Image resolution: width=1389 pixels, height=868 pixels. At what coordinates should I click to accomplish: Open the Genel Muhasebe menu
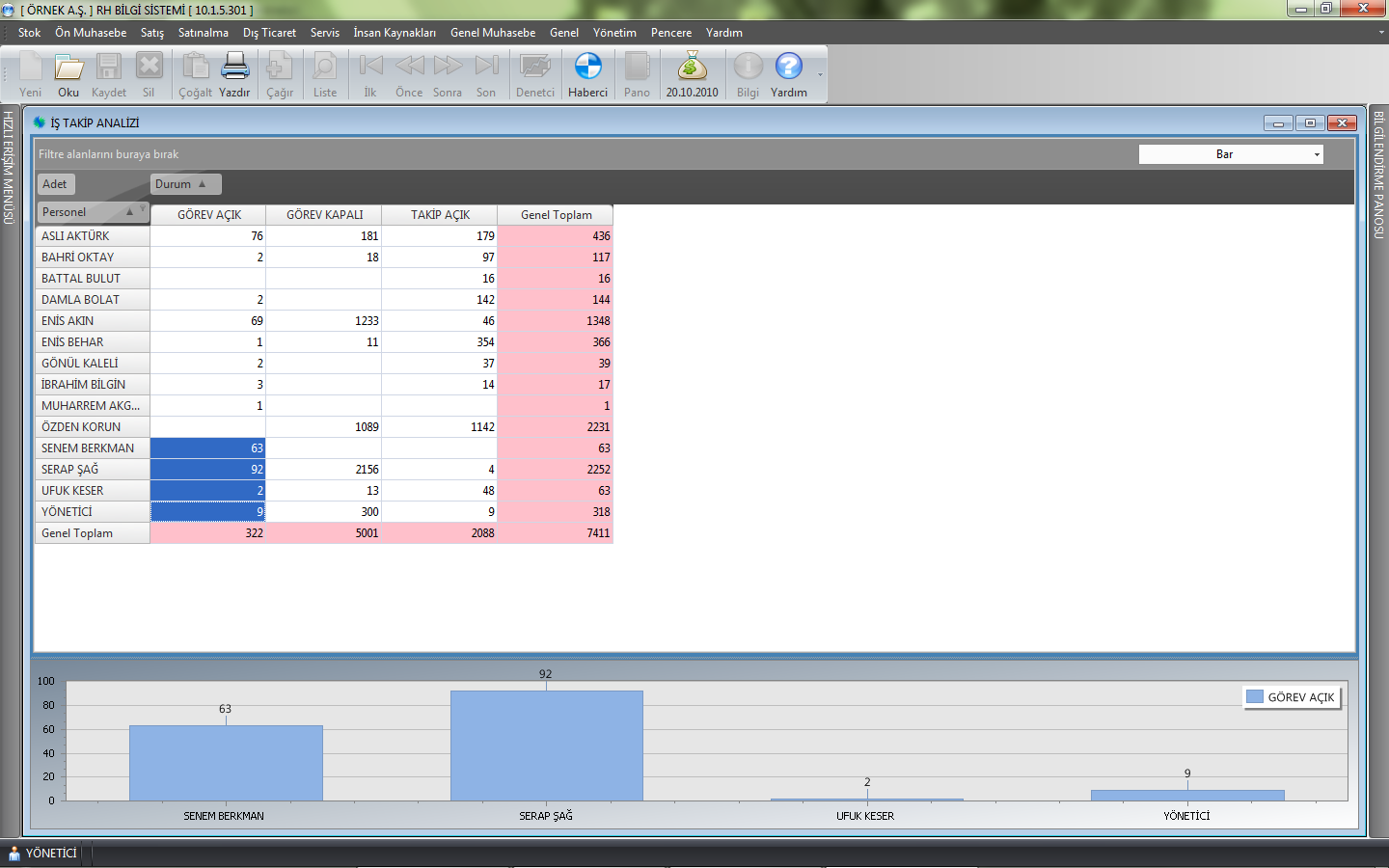tap(492, 33)
